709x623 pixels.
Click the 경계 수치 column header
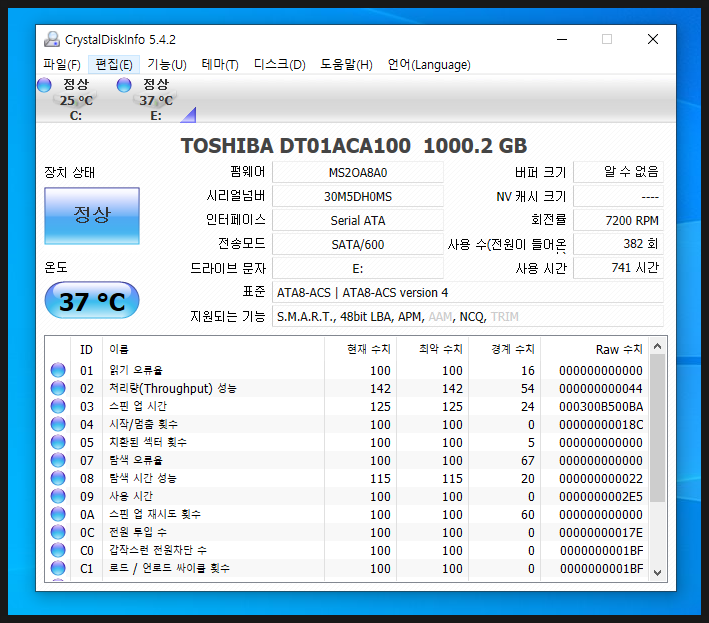[505, 349]
